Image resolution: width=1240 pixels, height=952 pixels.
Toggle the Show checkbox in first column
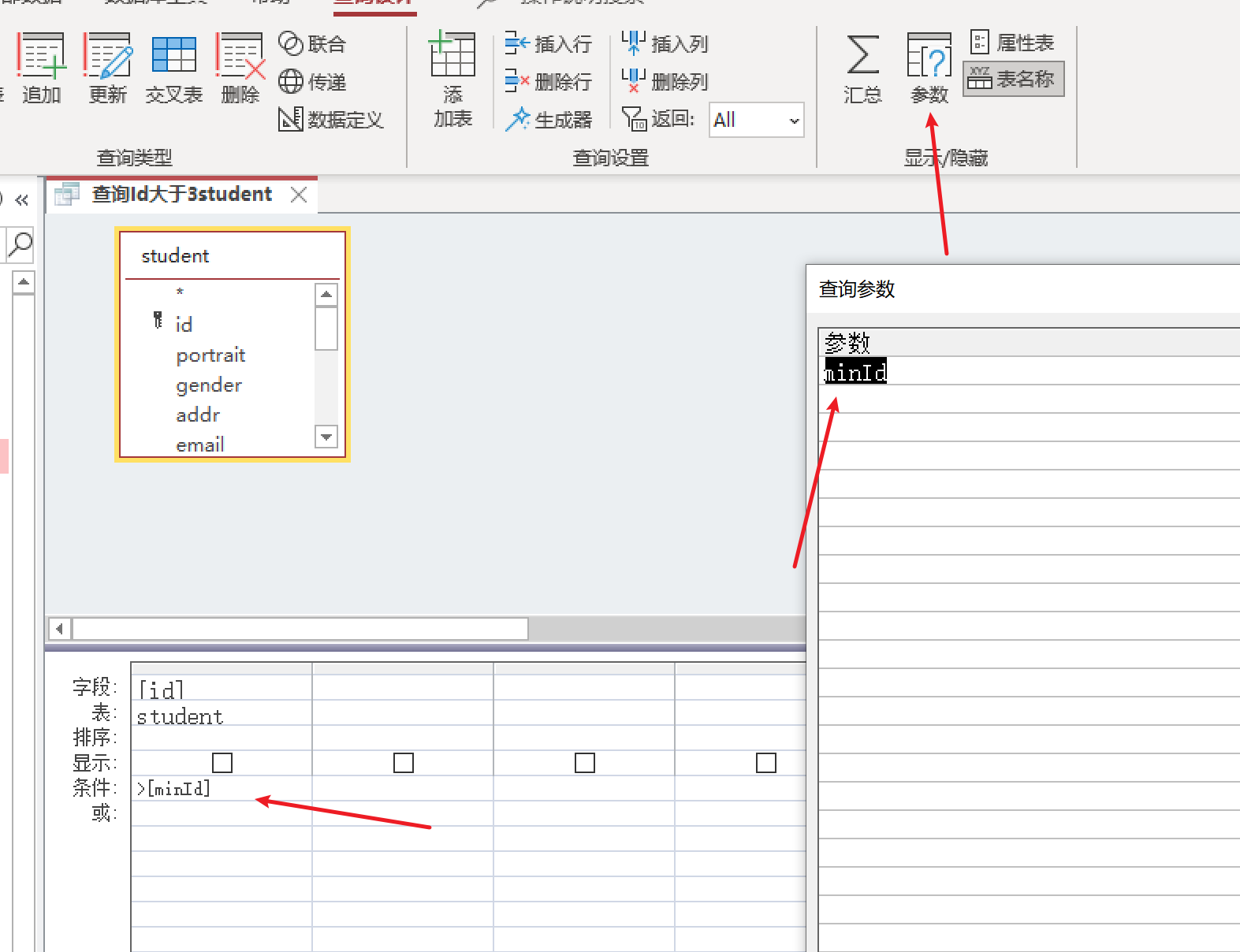[222, 763]
